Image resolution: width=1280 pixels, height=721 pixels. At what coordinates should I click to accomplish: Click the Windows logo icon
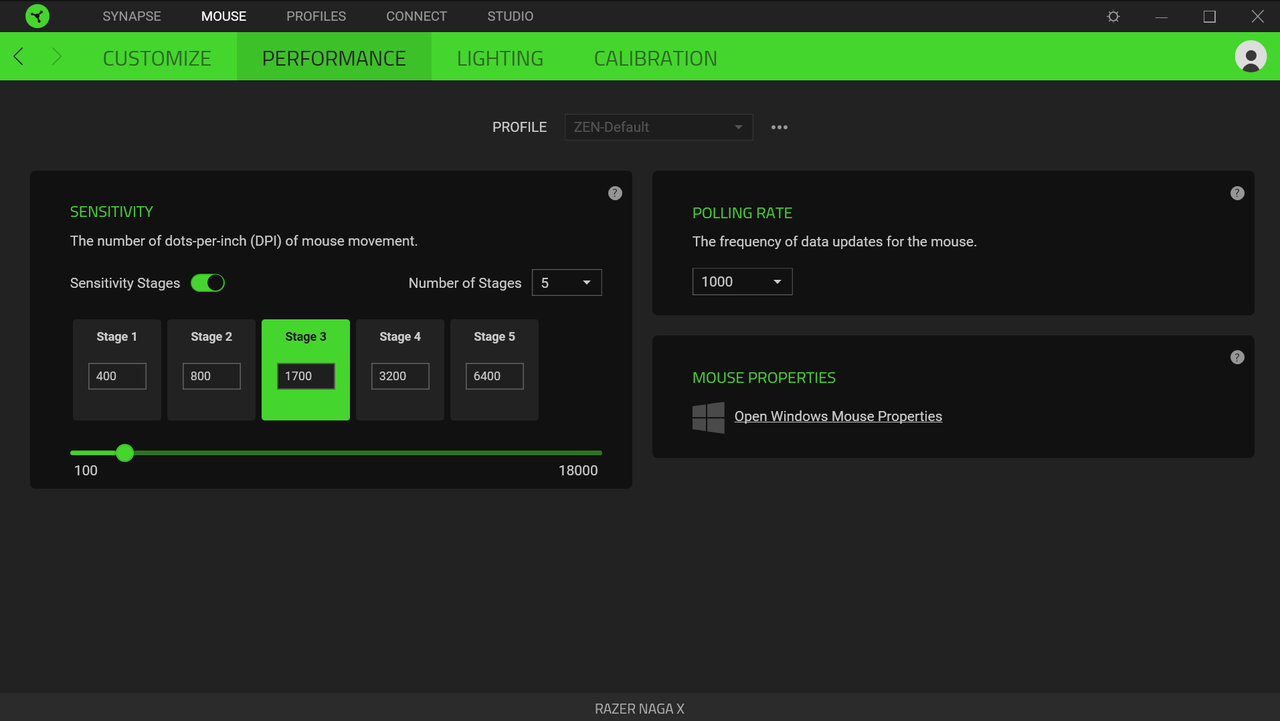click(x=708, y=417)
